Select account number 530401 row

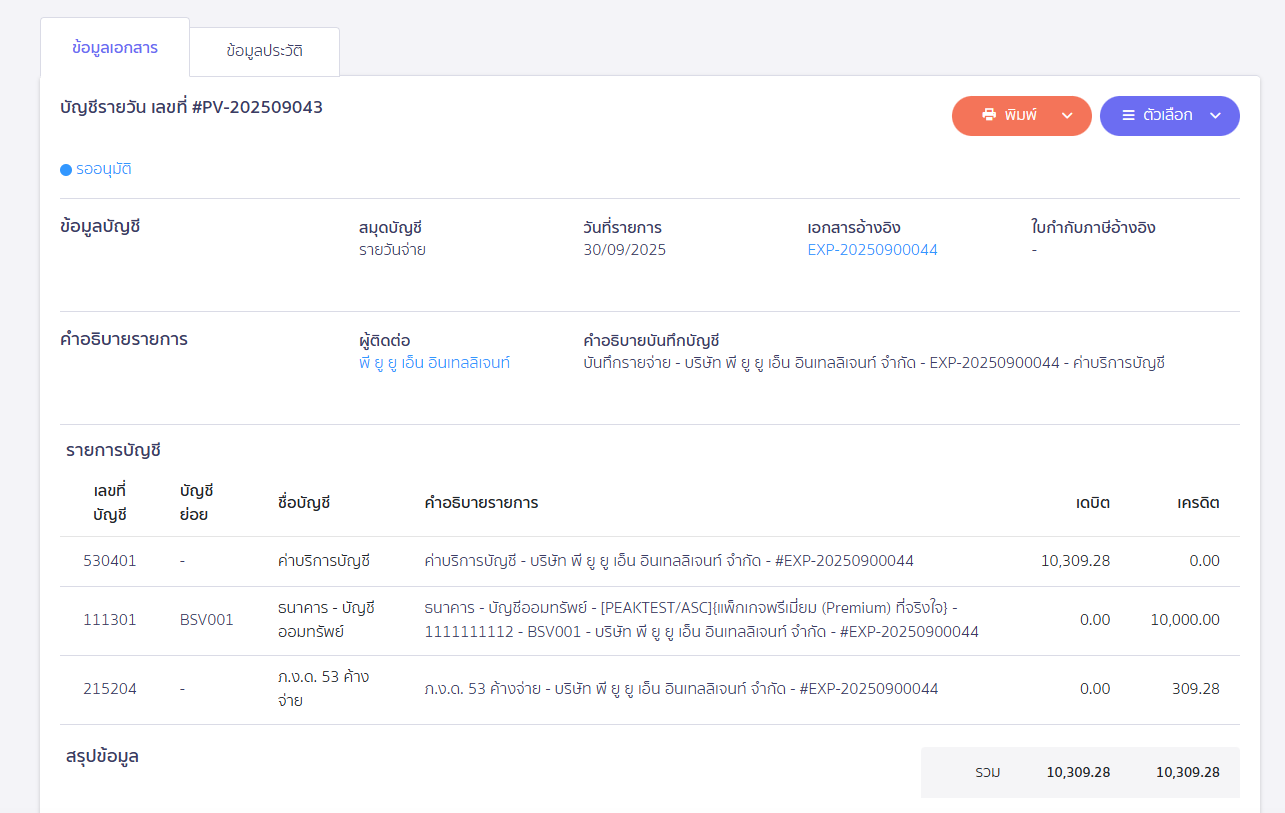tap(109, 561)
